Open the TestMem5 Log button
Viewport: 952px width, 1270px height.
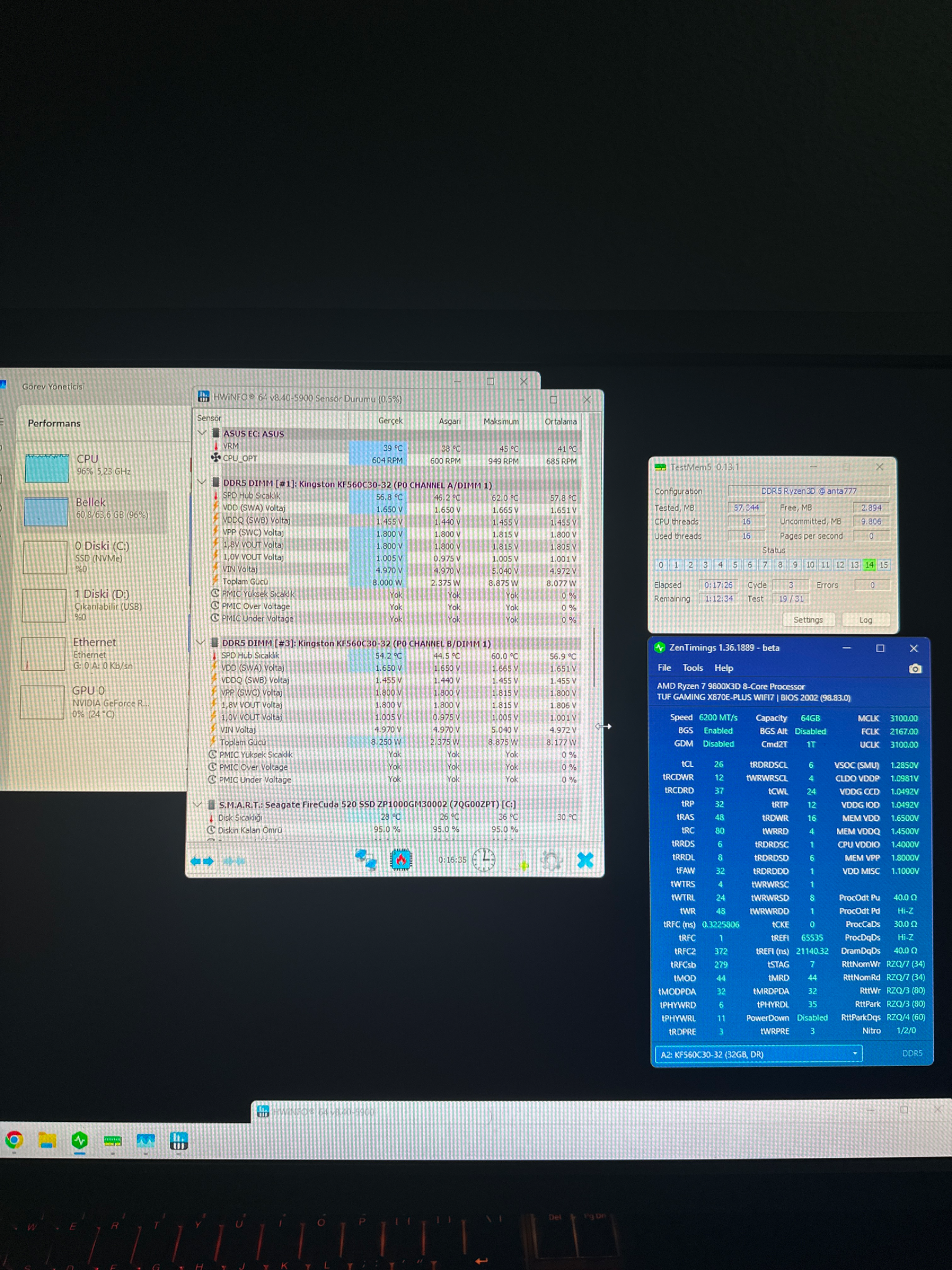click(x=866, y=620)
